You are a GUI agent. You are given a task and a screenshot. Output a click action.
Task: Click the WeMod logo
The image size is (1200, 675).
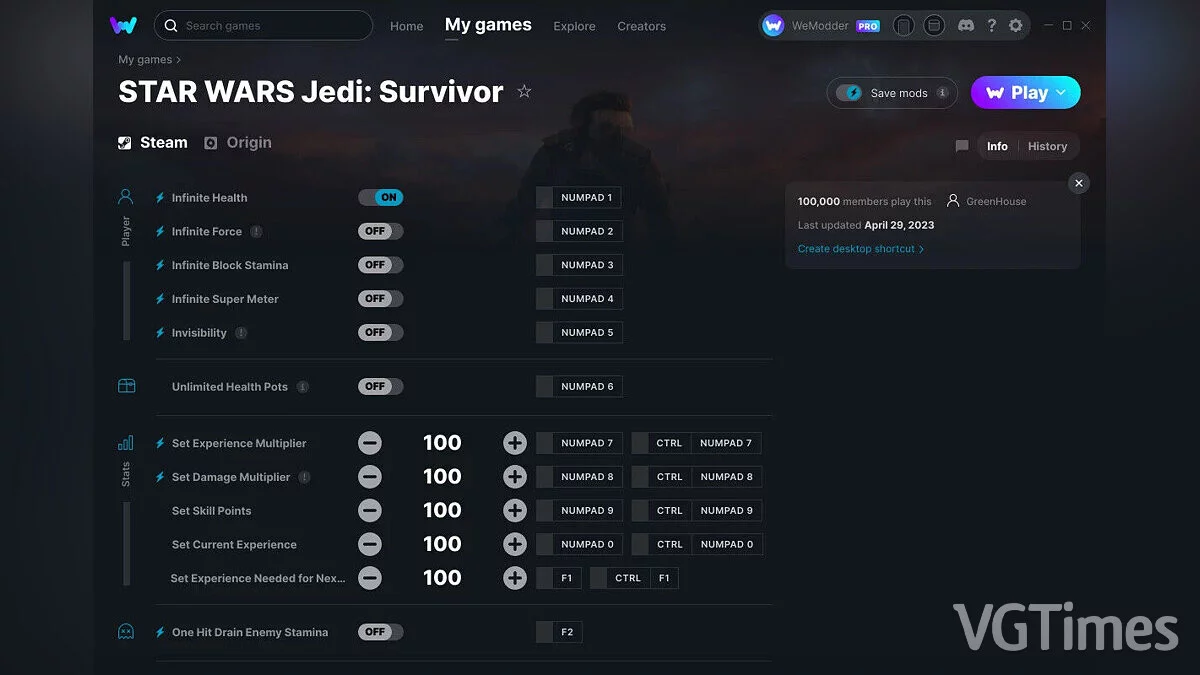point(122,25)
